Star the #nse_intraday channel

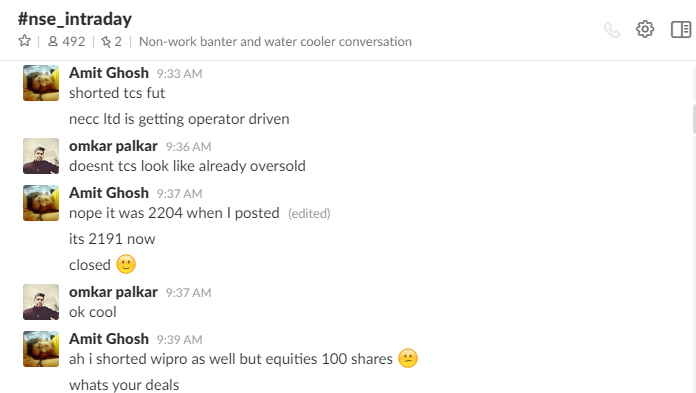[x=24, y=41]
